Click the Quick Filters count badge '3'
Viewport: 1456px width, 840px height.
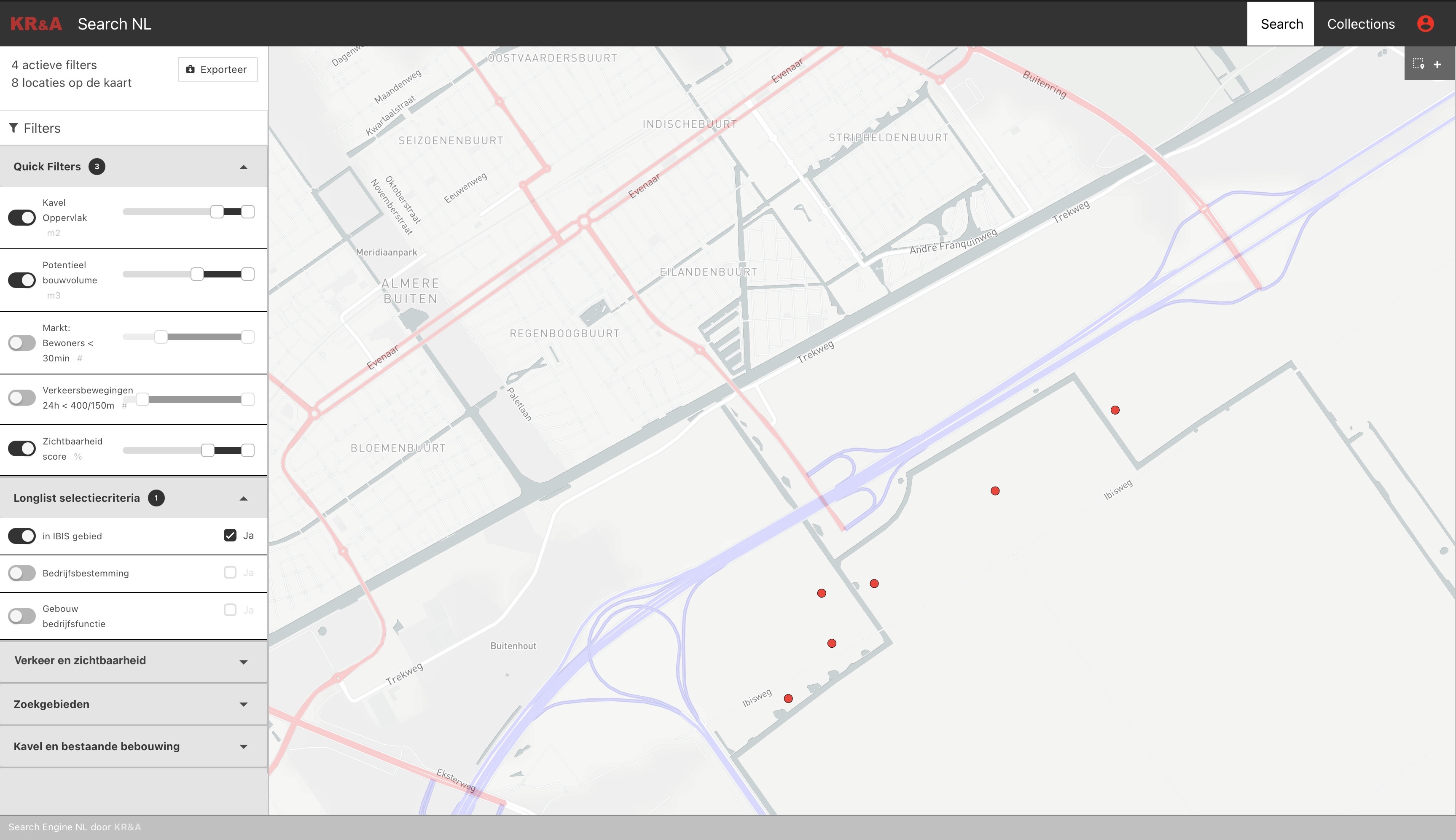tap(96, 167)
